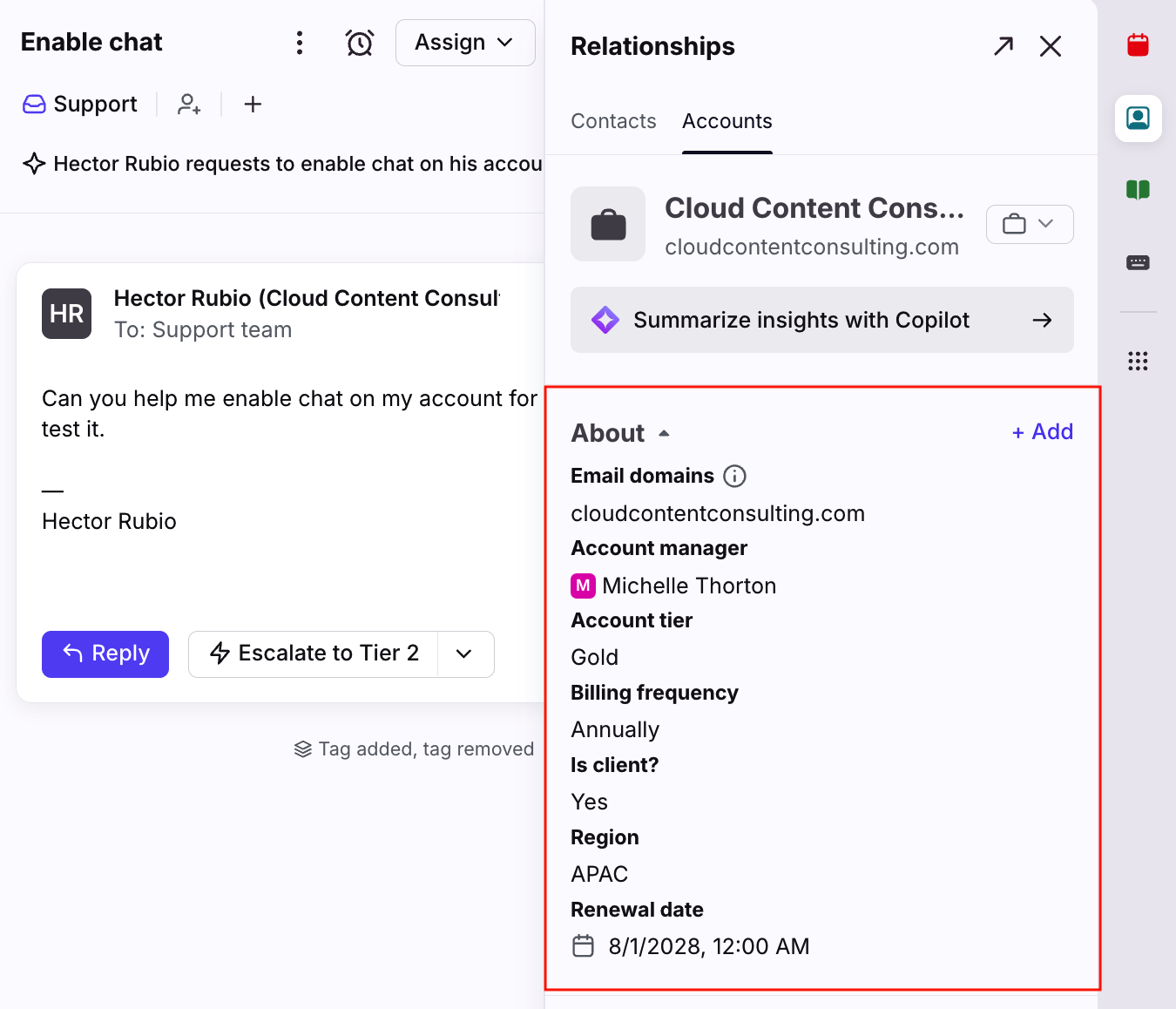
Task: Click the Reply button
Action: [x=105, y=654]
